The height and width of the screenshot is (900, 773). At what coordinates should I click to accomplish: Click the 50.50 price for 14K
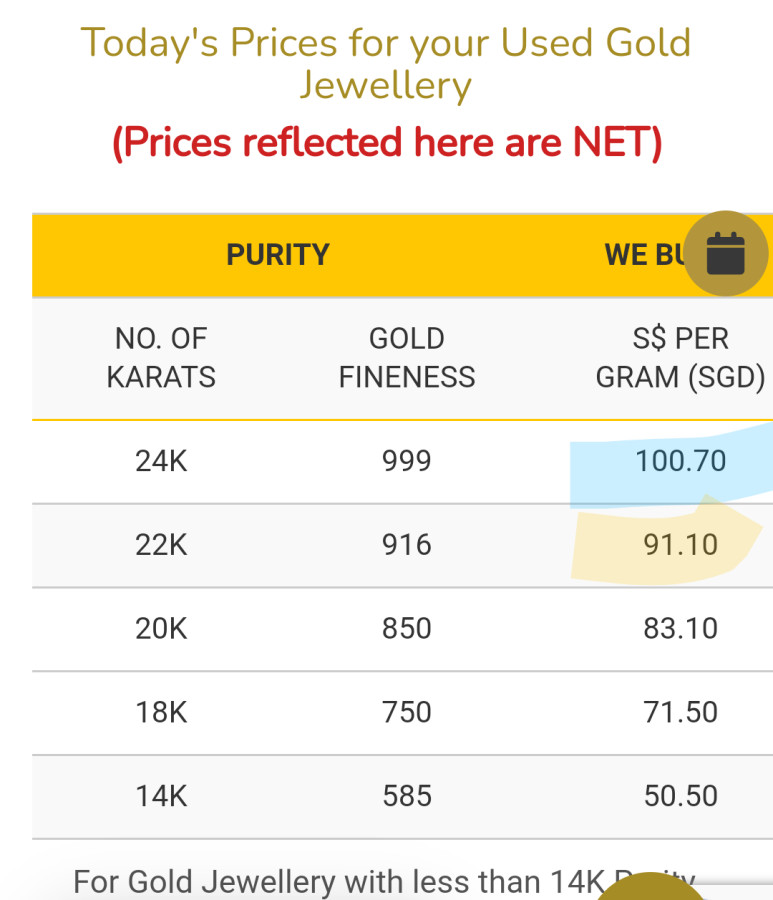click(x=680, y=796)
